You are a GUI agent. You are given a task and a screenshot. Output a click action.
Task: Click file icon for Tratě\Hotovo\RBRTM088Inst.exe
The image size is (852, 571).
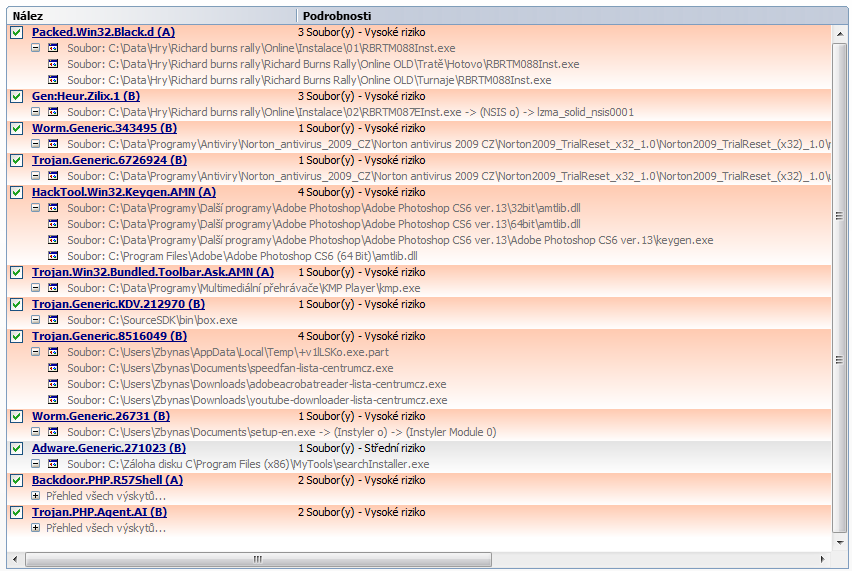[x=53, y=64]
